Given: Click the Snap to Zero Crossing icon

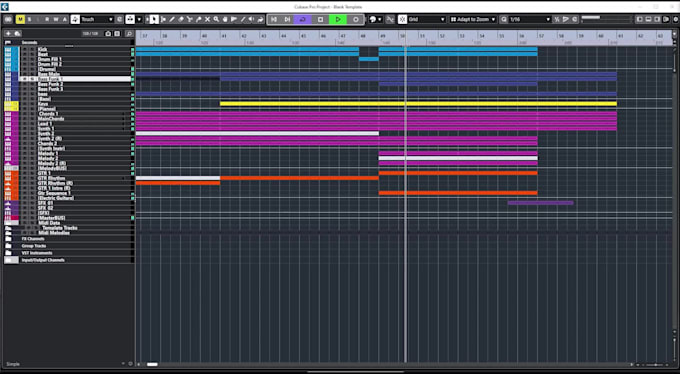Looking at the screenshot, I should coord(390,20).
